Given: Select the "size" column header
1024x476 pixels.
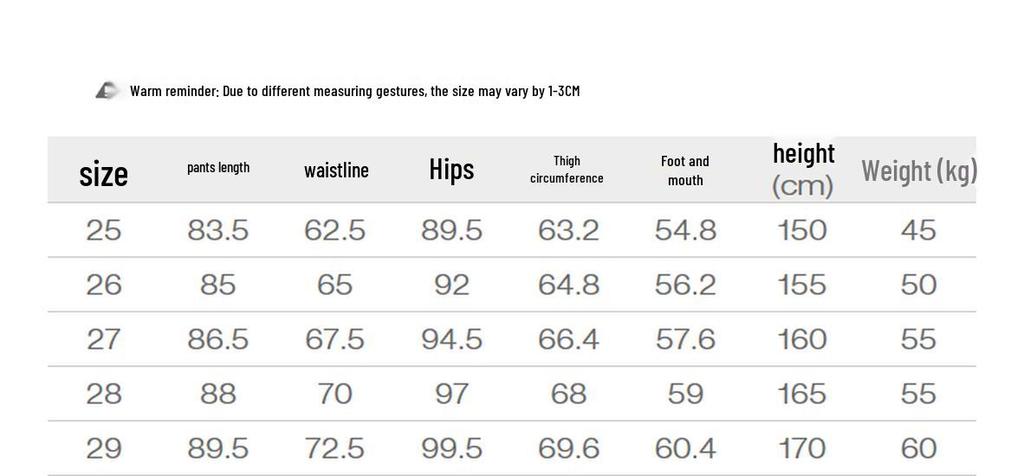Looking at the screenshot, I should (x=104, y=174).
